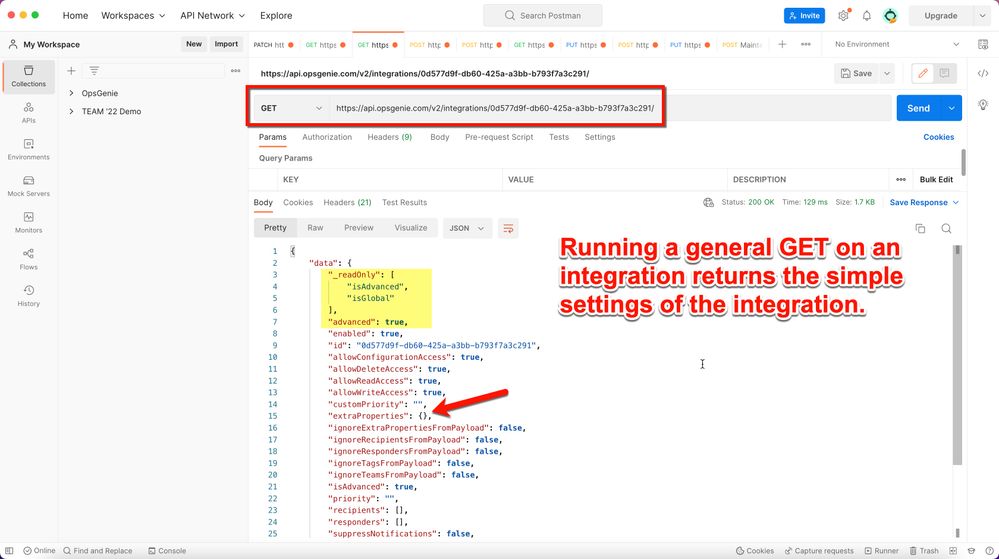This screenshot has height=559, width=999.
Task: Open the Pre-request Script tab
Action: 499,137
